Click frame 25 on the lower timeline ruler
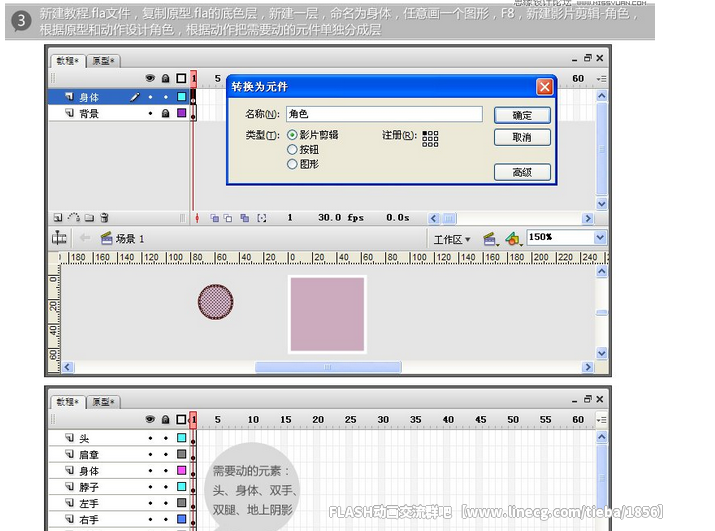The height and width of the screenshot is (531, 715). 350,420
